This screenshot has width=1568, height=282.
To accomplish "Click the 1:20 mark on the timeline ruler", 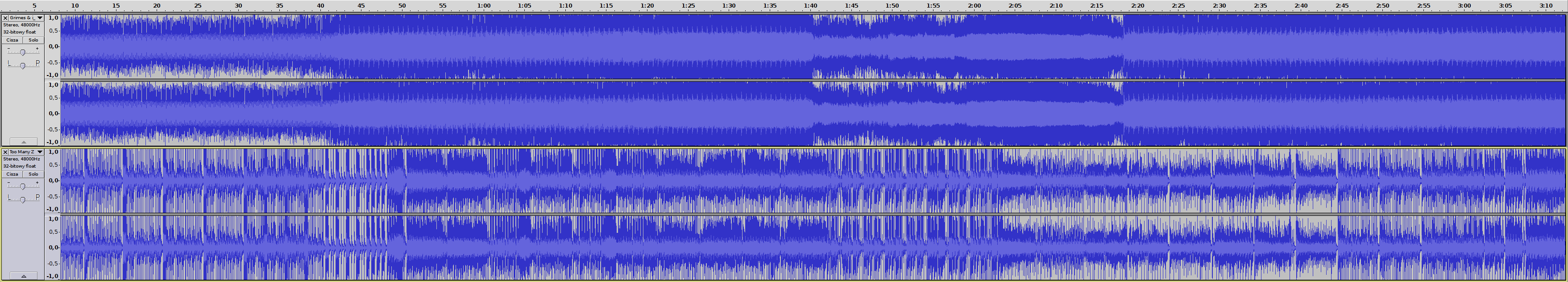I will pyautogui.click(x=647, y=5).
